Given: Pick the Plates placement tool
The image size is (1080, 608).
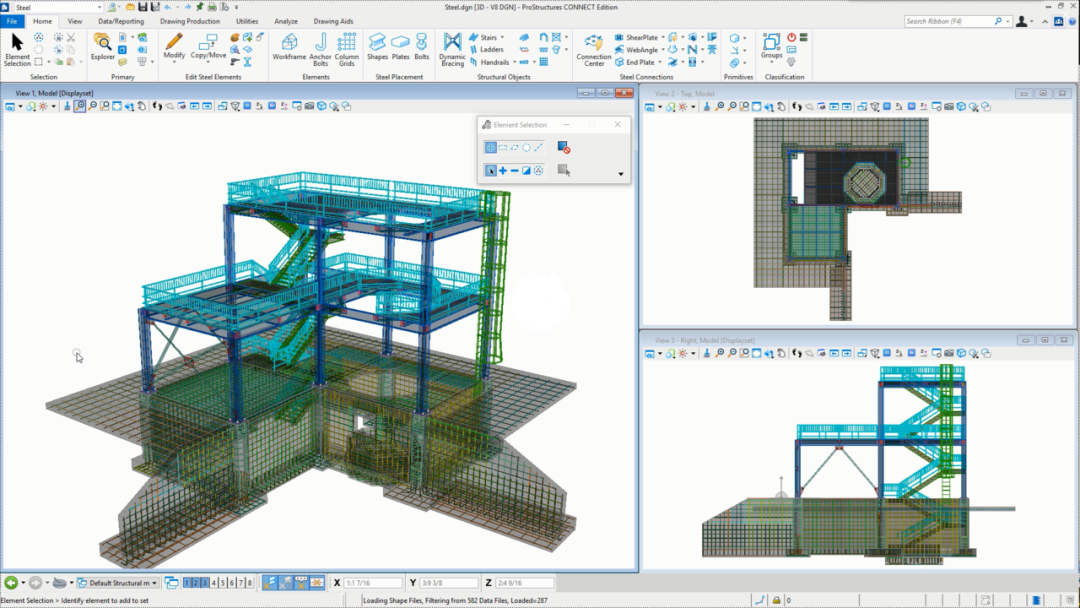Looking at the screenshot, I should [400, 46].
